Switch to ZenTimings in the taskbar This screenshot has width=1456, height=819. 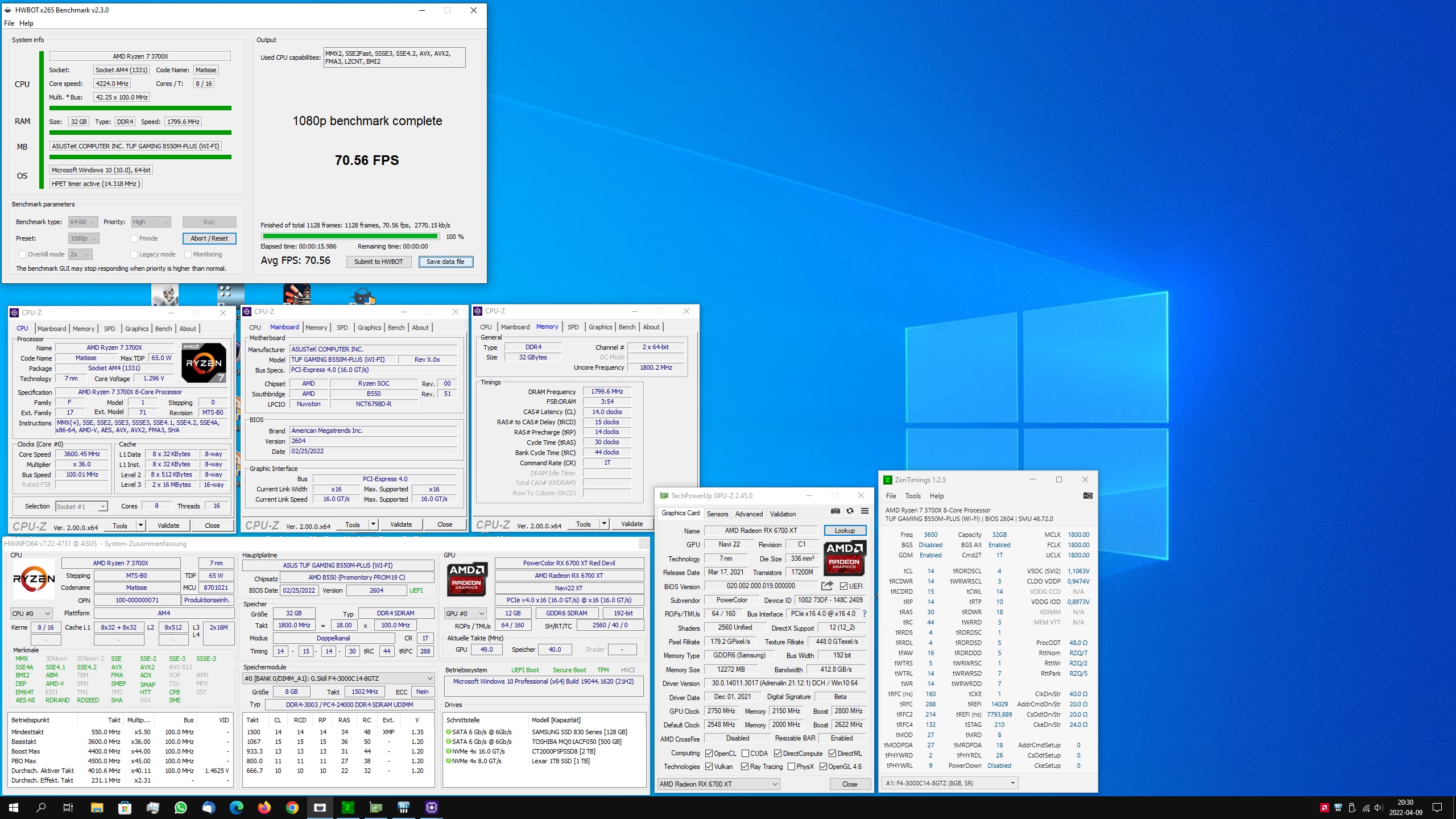(x=348, y=808)
